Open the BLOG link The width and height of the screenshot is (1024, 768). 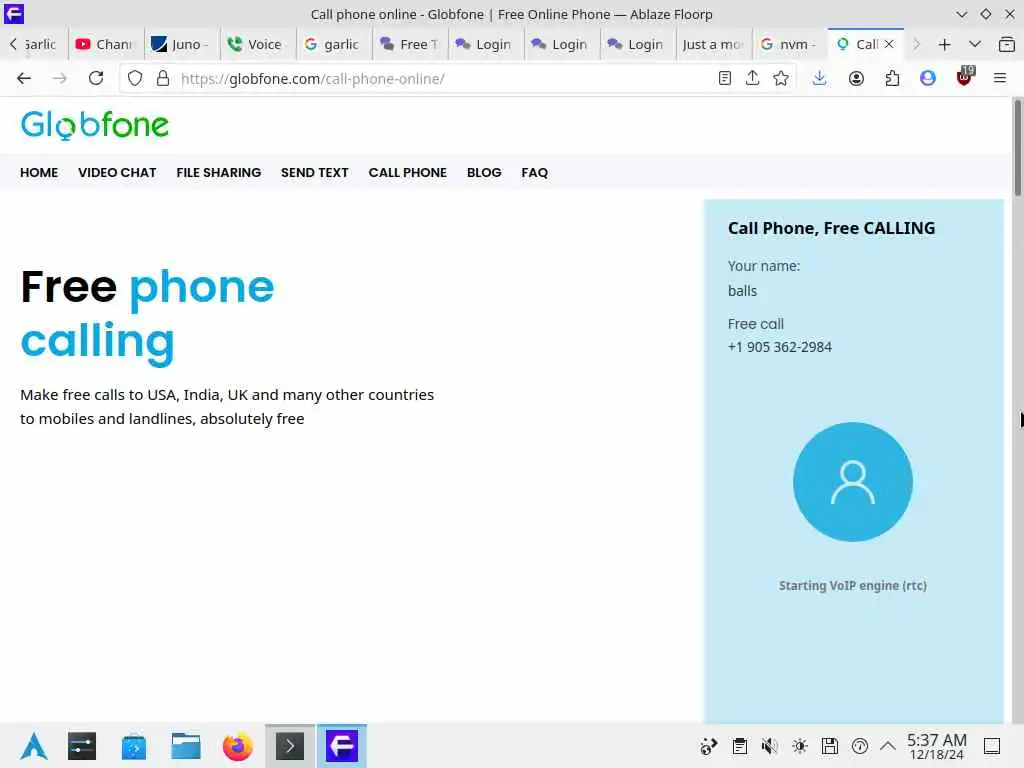click(x=484, y=172)
